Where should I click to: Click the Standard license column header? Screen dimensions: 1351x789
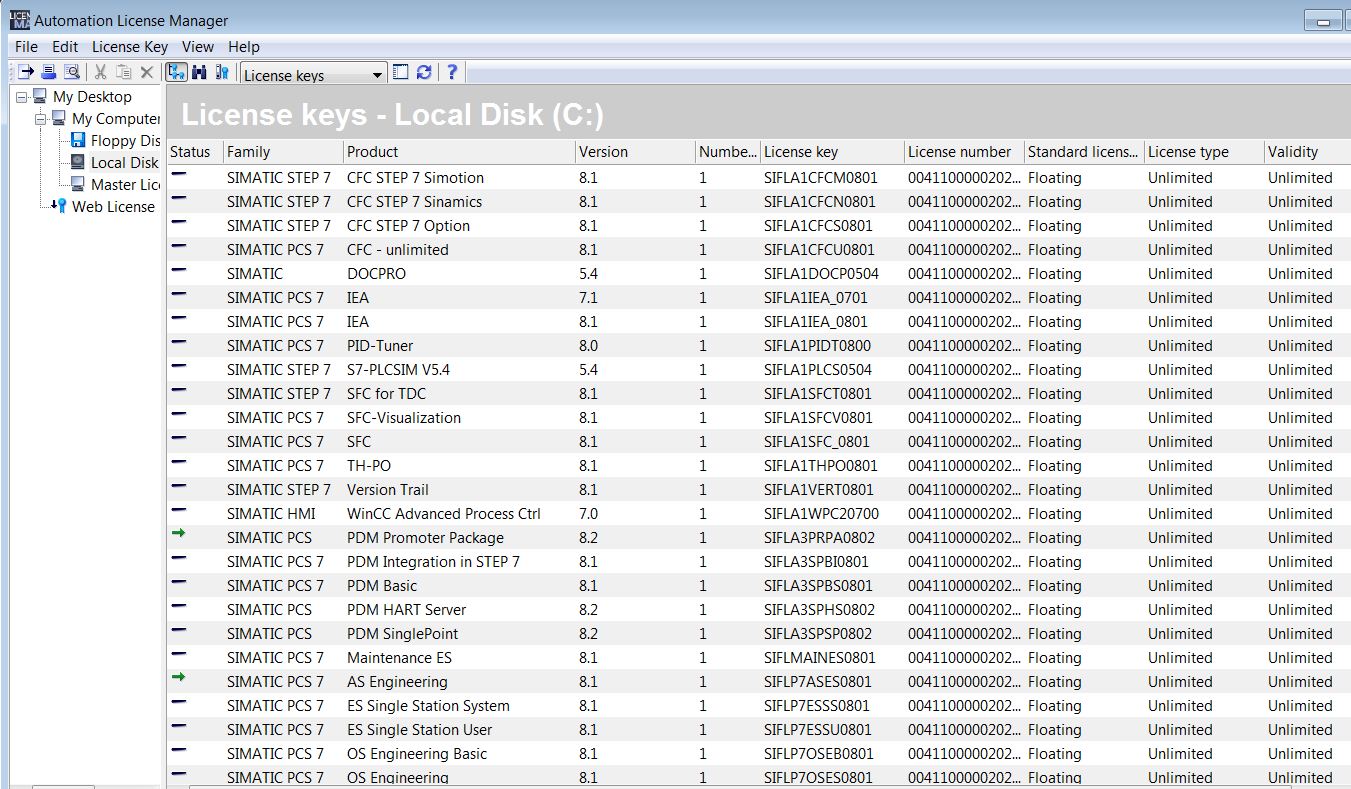coord(1084,152)
